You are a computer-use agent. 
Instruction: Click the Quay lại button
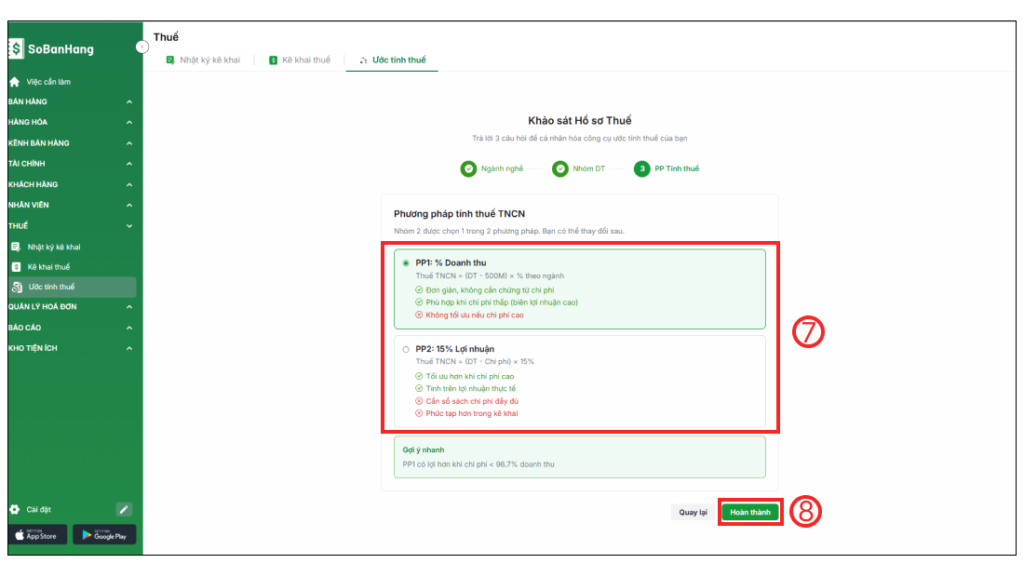(693, 512)
